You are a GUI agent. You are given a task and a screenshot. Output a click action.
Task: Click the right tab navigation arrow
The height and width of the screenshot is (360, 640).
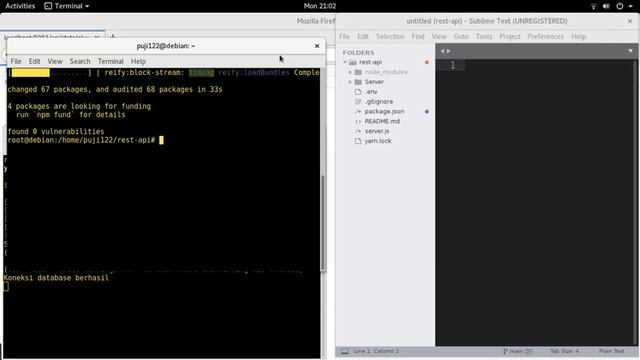[449, 51]
